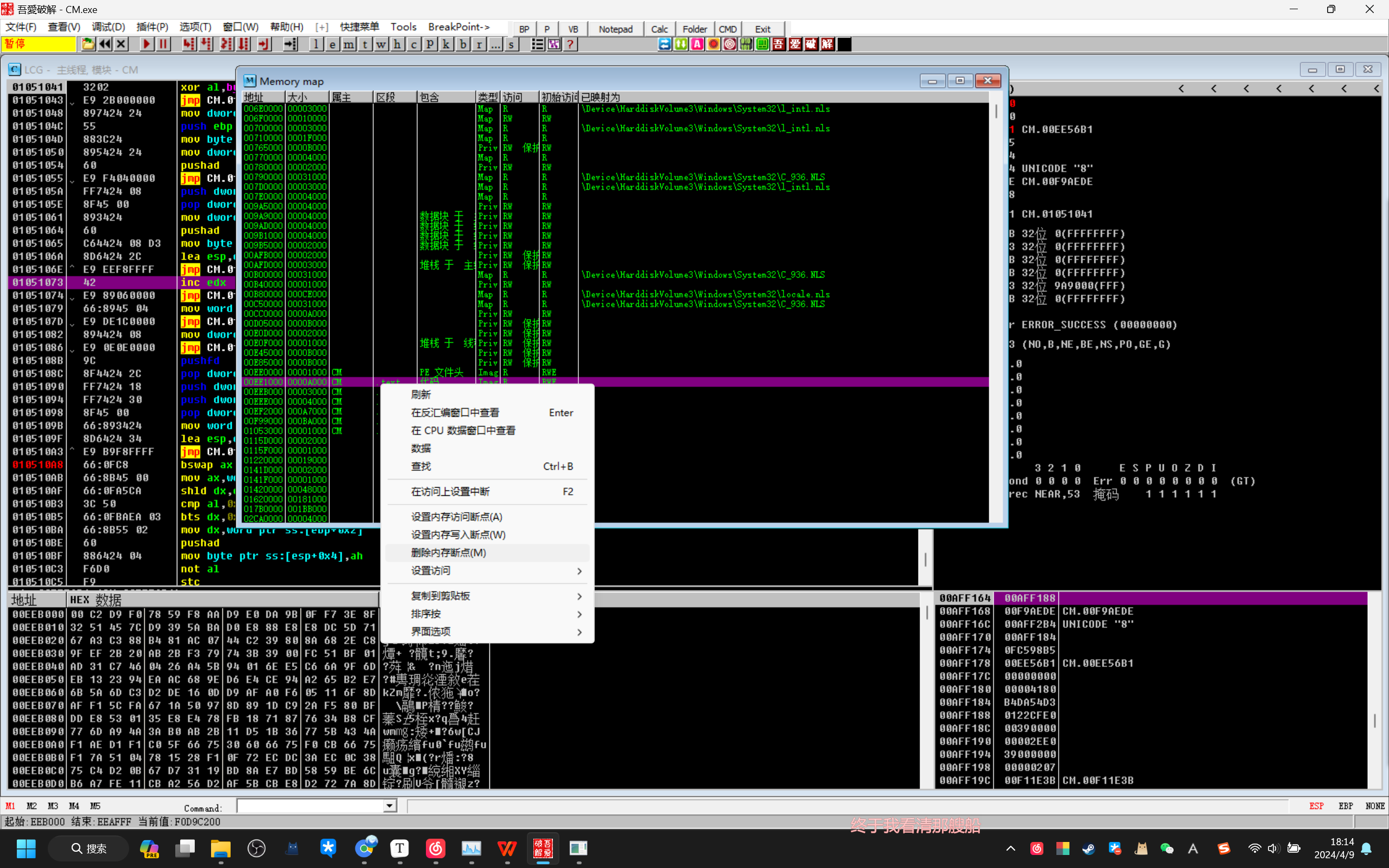Click the Notepad button
The height and width of the screenshot is (868, 1389).
pos(615,29)
